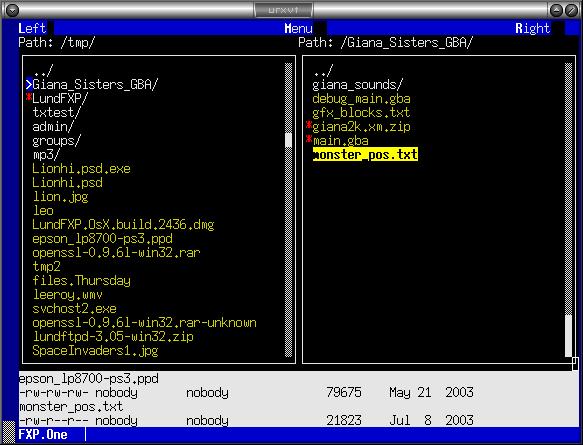The image size is (583, 445).
Task: Select LundFXP/ folder in left pane
Action: (x=60, y=99)
